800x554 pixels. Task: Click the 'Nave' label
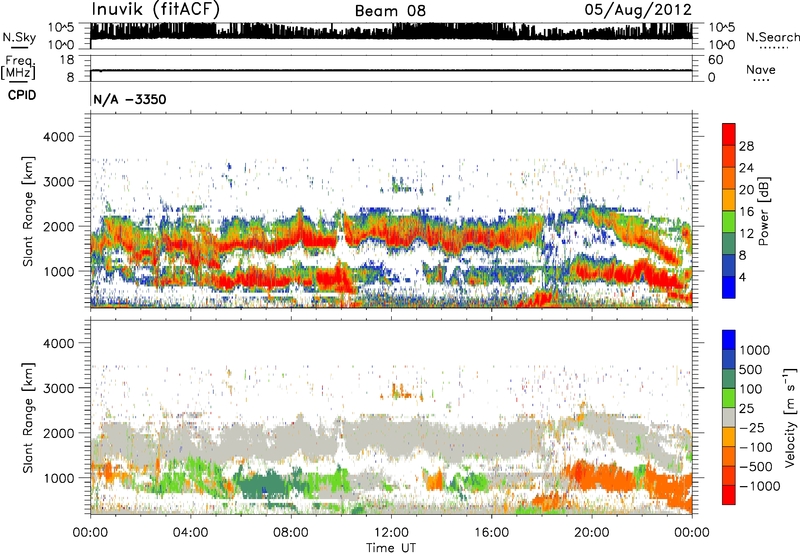coord(761,69)
